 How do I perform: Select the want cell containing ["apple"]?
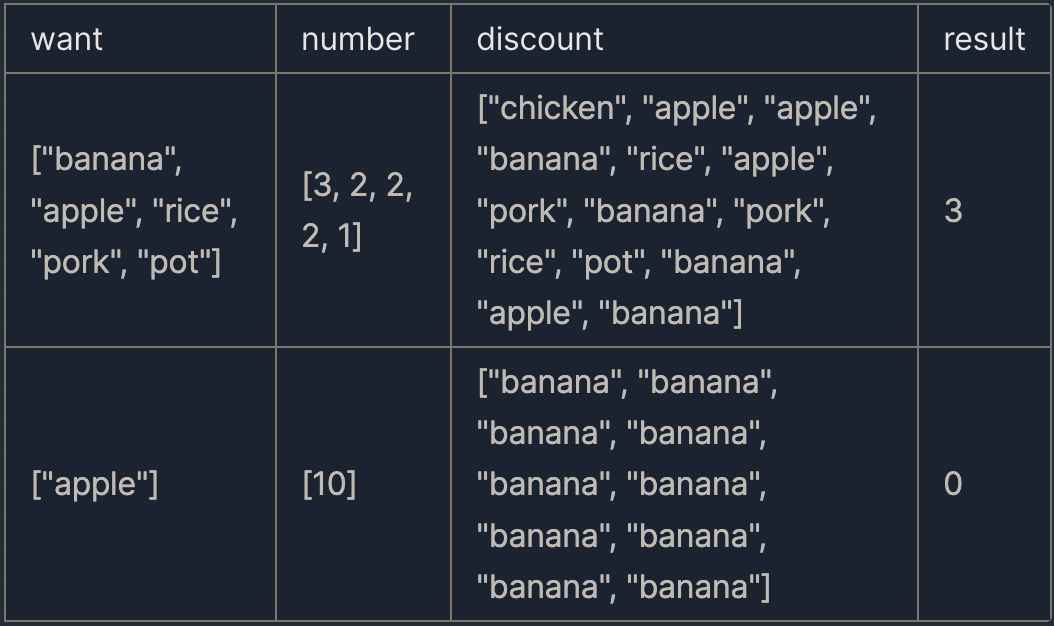tap(140, 484)
